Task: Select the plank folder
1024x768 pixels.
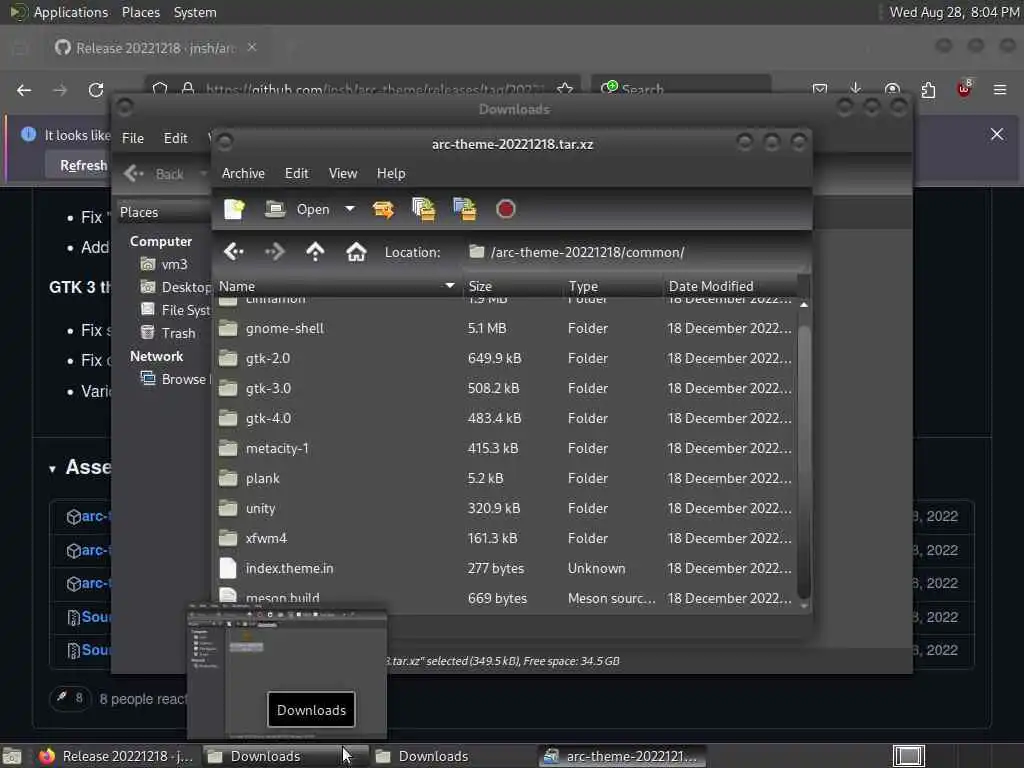Action: (x=505, y=479)
